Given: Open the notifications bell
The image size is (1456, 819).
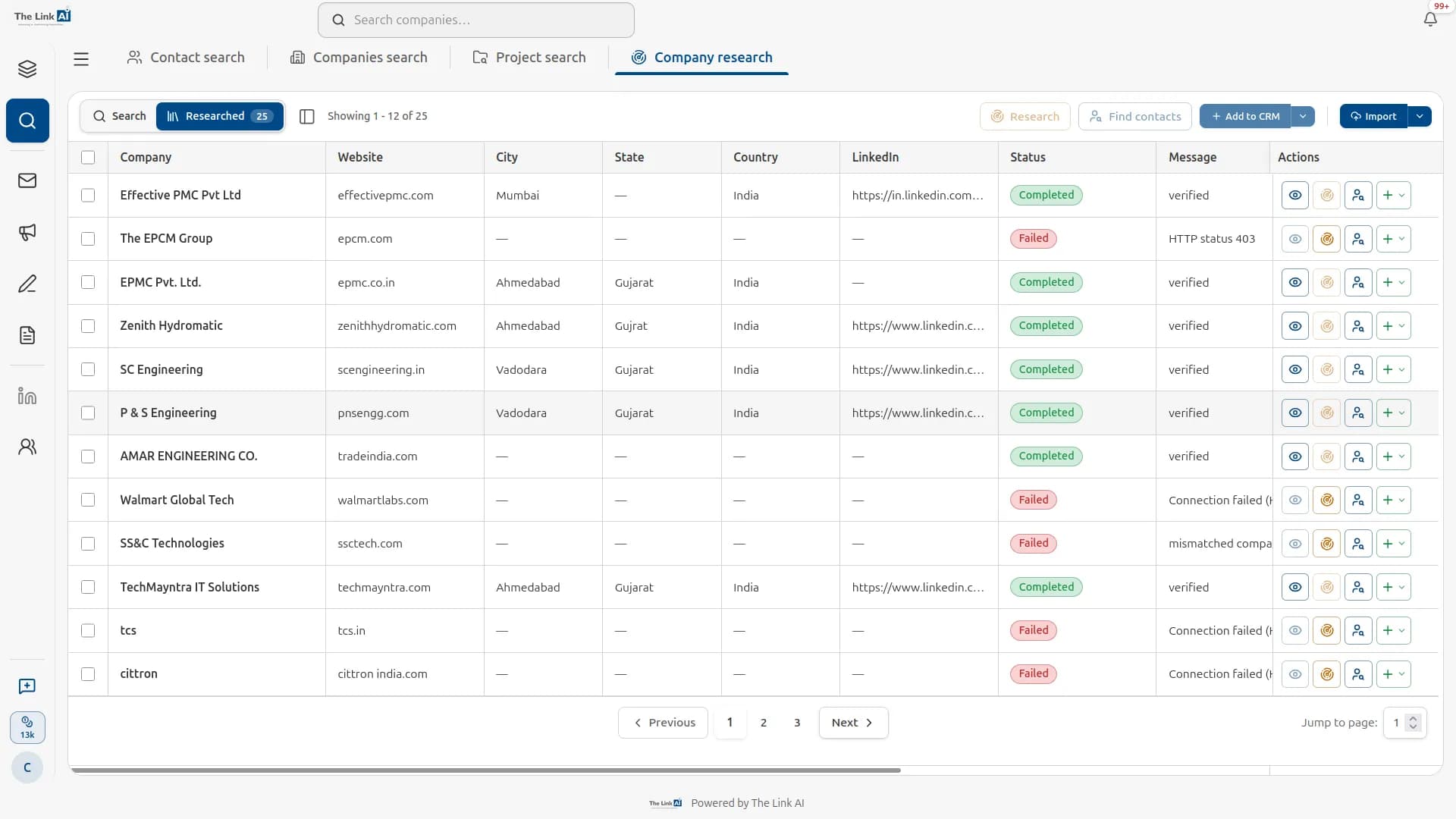Looking at the screenshot, I should click(1430, 20).
